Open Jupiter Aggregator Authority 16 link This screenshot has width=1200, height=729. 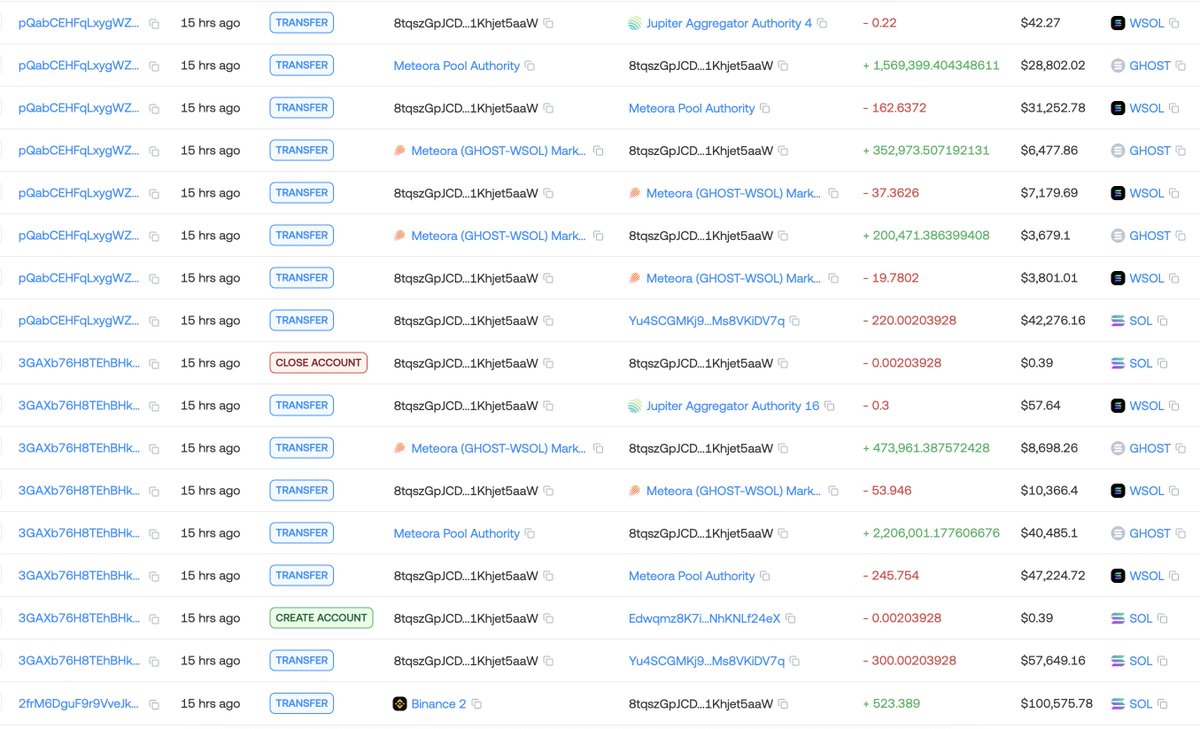732,406
